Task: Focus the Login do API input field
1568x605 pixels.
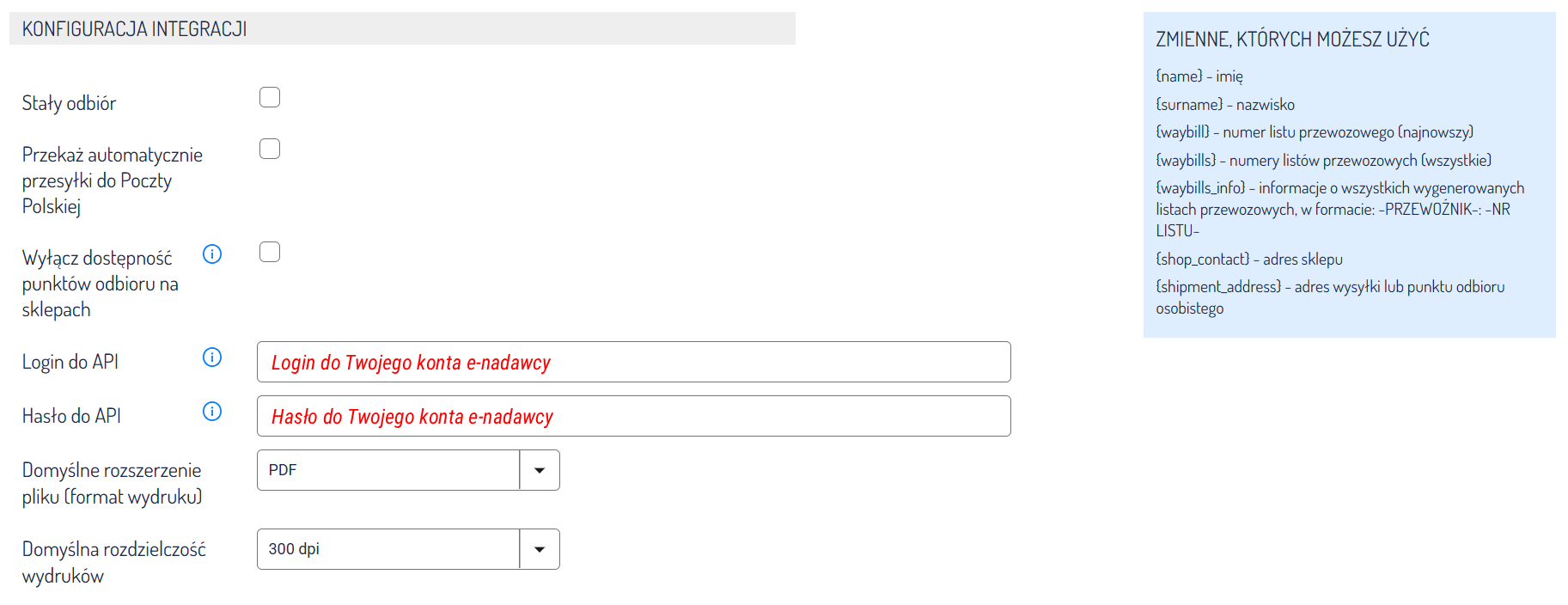Action: coord(633,362)
